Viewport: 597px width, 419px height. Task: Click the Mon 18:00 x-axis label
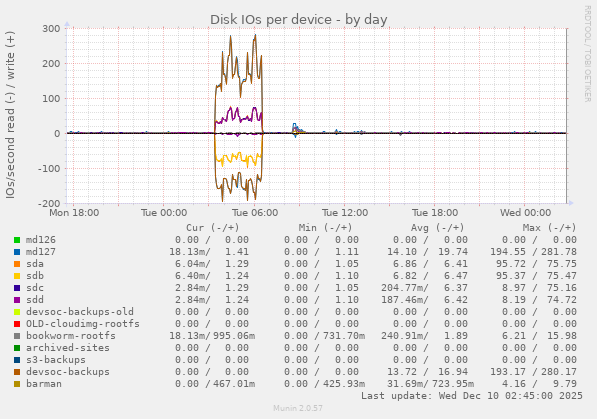(74, 213)
